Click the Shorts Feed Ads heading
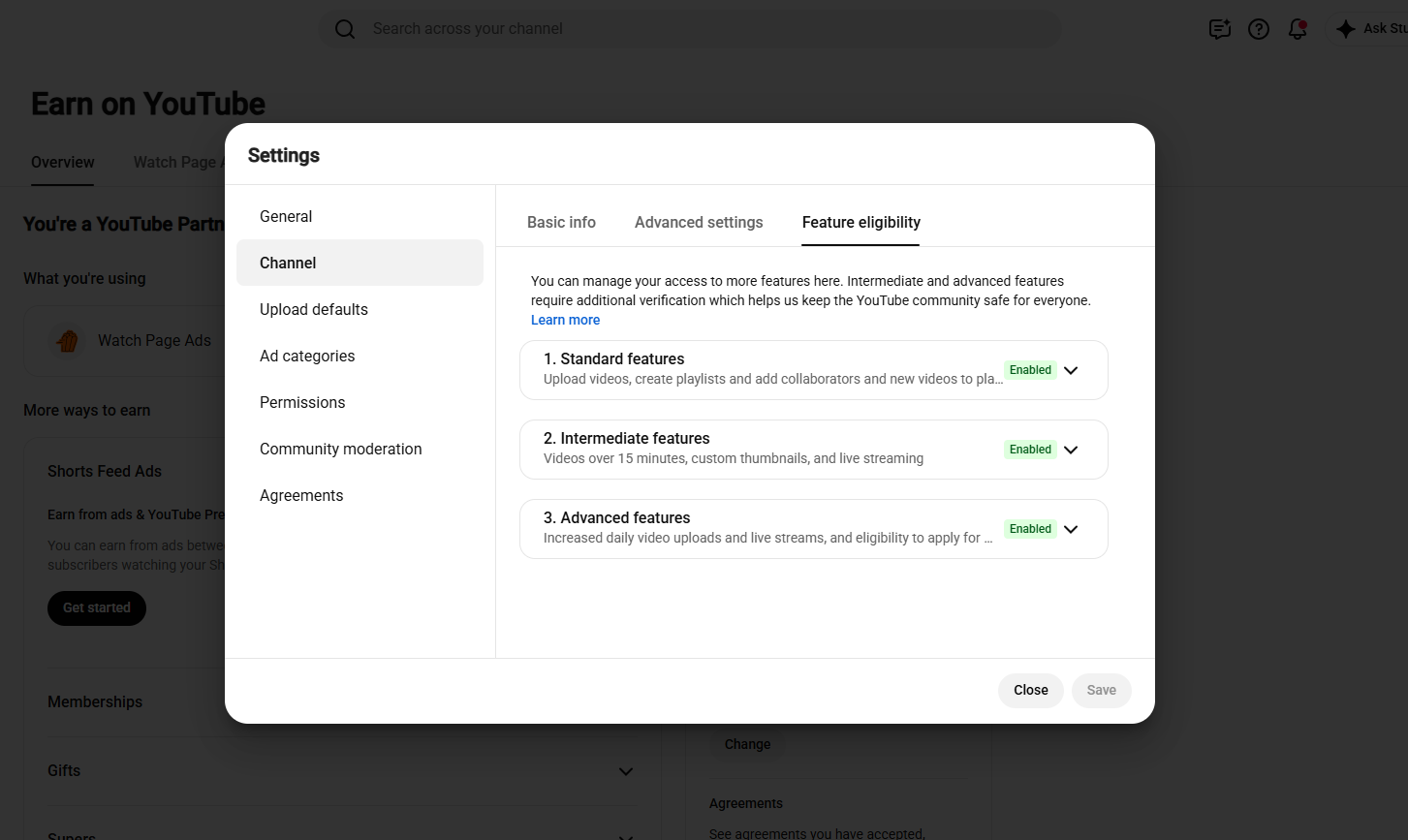Screen dimensions: 1408x840 105,471
